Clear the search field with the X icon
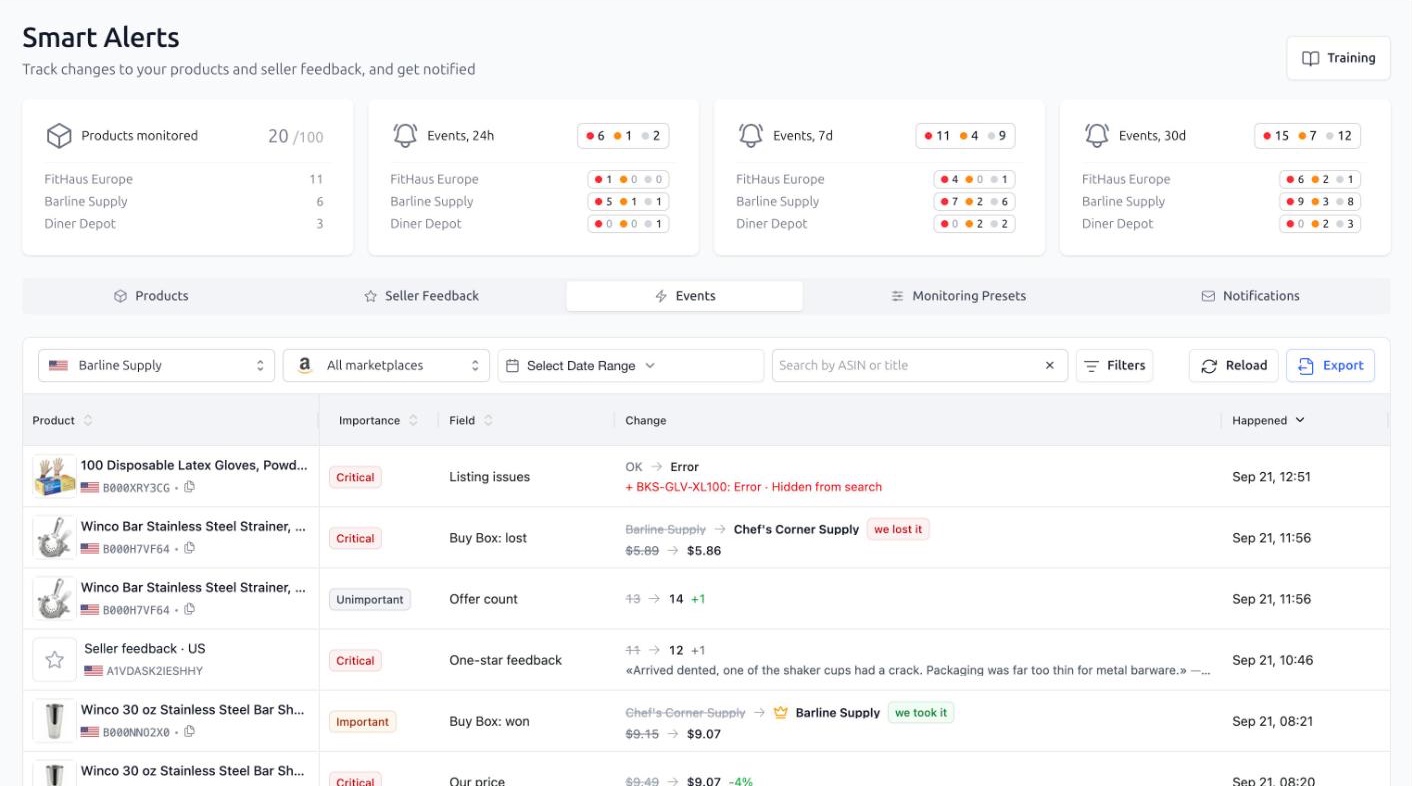Viewport: 1412px width, 786px height. point(1050,366)
